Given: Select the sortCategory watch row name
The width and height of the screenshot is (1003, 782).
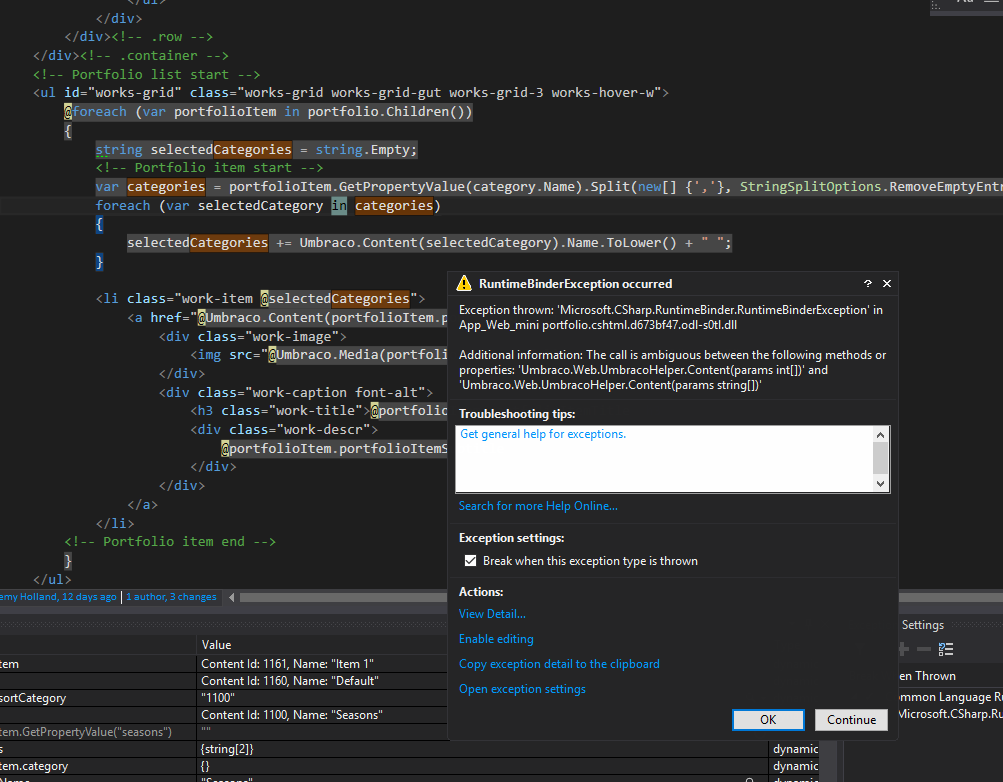Looking at the screenshot, I should (33, 698).
